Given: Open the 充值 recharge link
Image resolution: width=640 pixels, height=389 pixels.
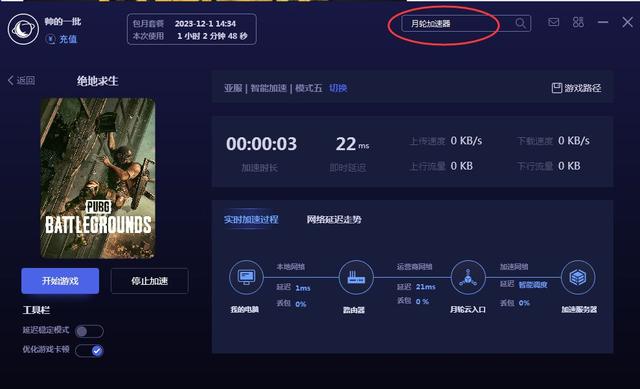Looking at the screenshot, I should [x=68, y=39].
